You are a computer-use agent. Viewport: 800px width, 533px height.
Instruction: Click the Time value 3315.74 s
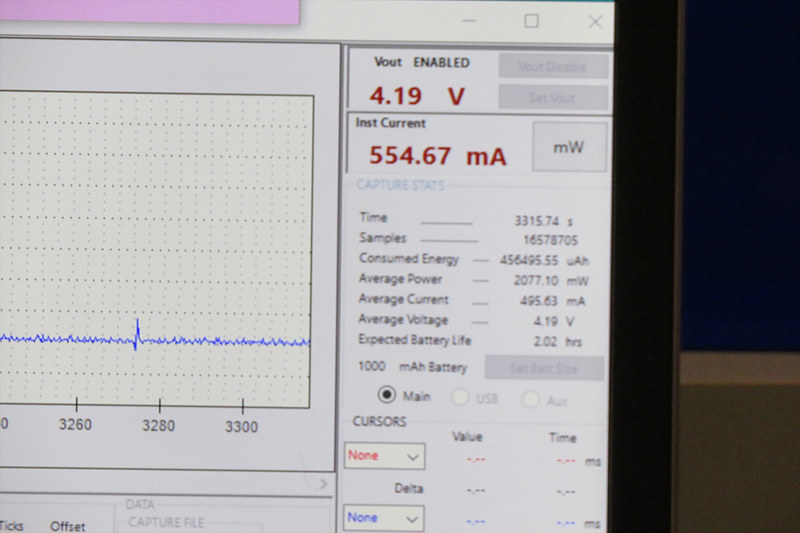click(x=543, y=221)
